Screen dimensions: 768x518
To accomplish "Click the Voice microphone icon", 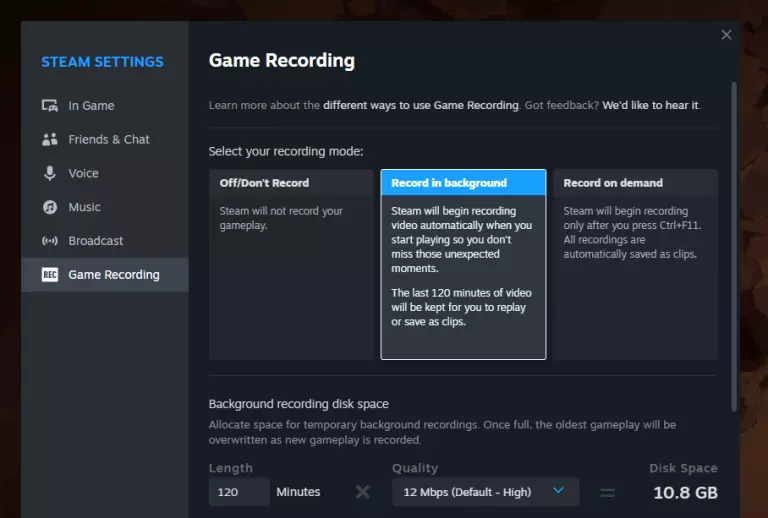I will (49, 173).
